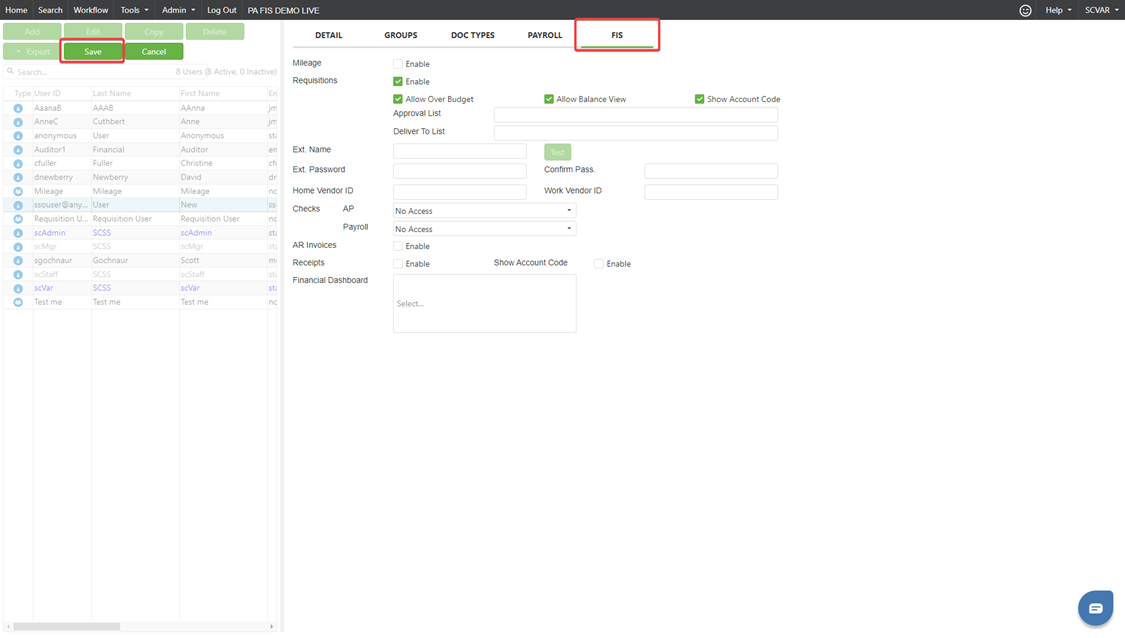
Task: Enable the Mileage checkbox
Action: 398,64
